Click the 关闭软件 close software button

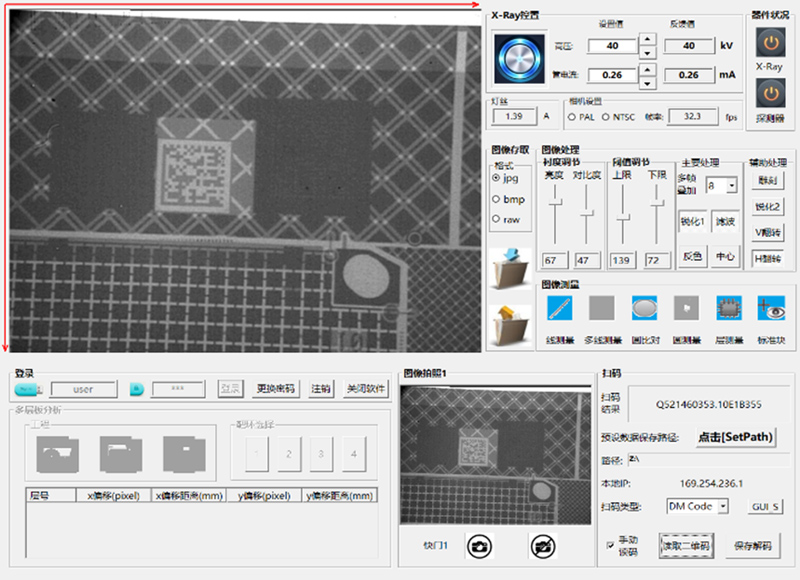pyautogui.click(x=366, y=389)
